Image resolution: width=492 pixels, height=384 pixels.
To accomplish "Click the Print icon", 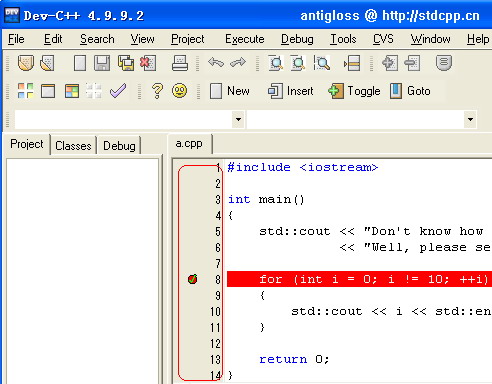I will (x=180, y=63).
